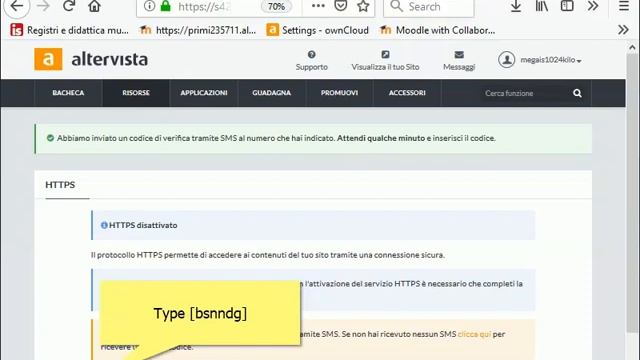Select the RISORSE menu item
This screenshot has width=640, height=360.
click(136, 93)
